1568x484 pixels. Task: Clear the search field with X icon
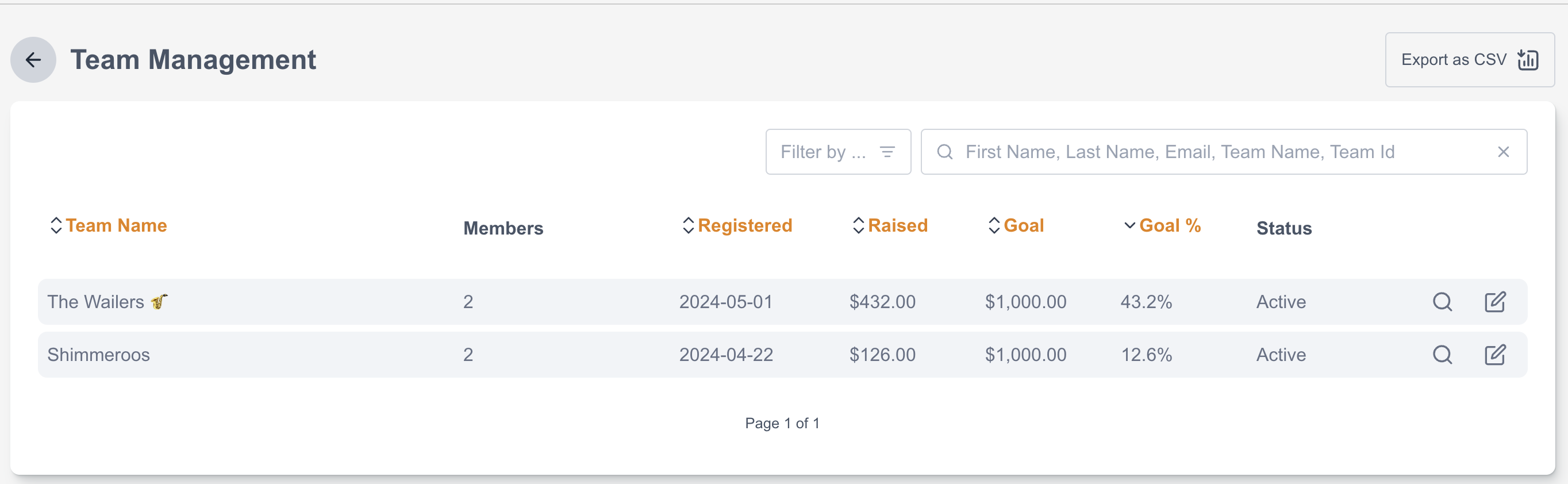tap(1503, 152)
